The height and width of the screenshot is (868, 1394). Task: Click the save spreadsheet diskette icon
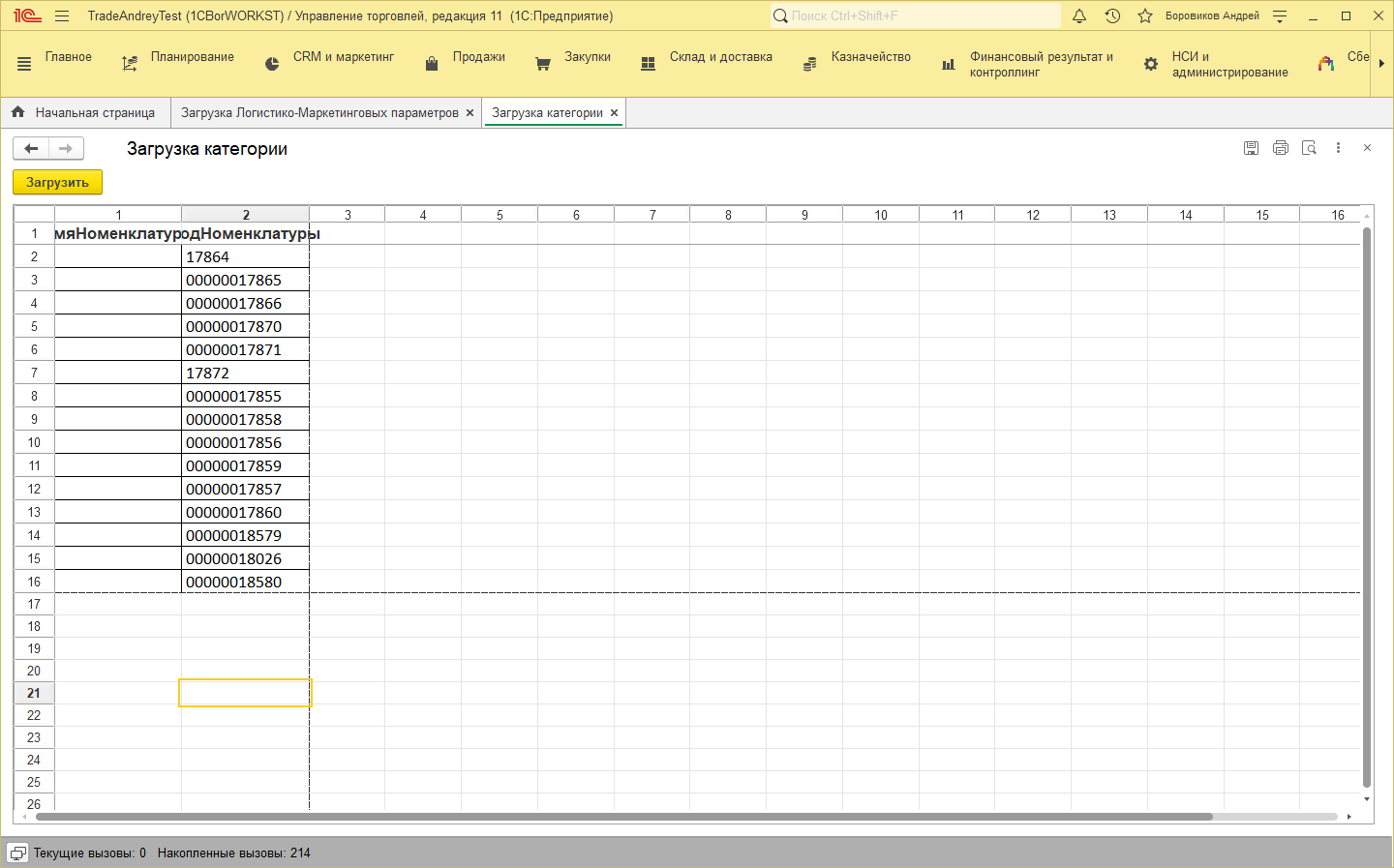coord(1251,148)
